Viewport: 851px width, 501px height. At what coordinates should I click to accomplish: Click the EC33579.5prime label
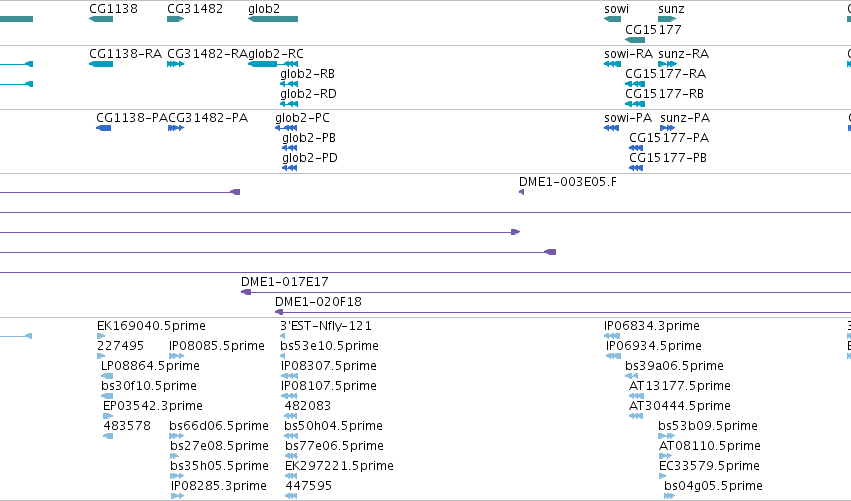709,466
